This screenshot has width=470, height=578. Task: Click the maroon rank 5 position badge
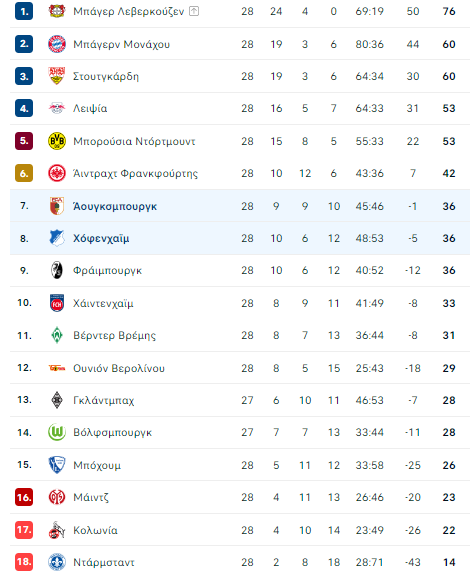click(24, 141)
